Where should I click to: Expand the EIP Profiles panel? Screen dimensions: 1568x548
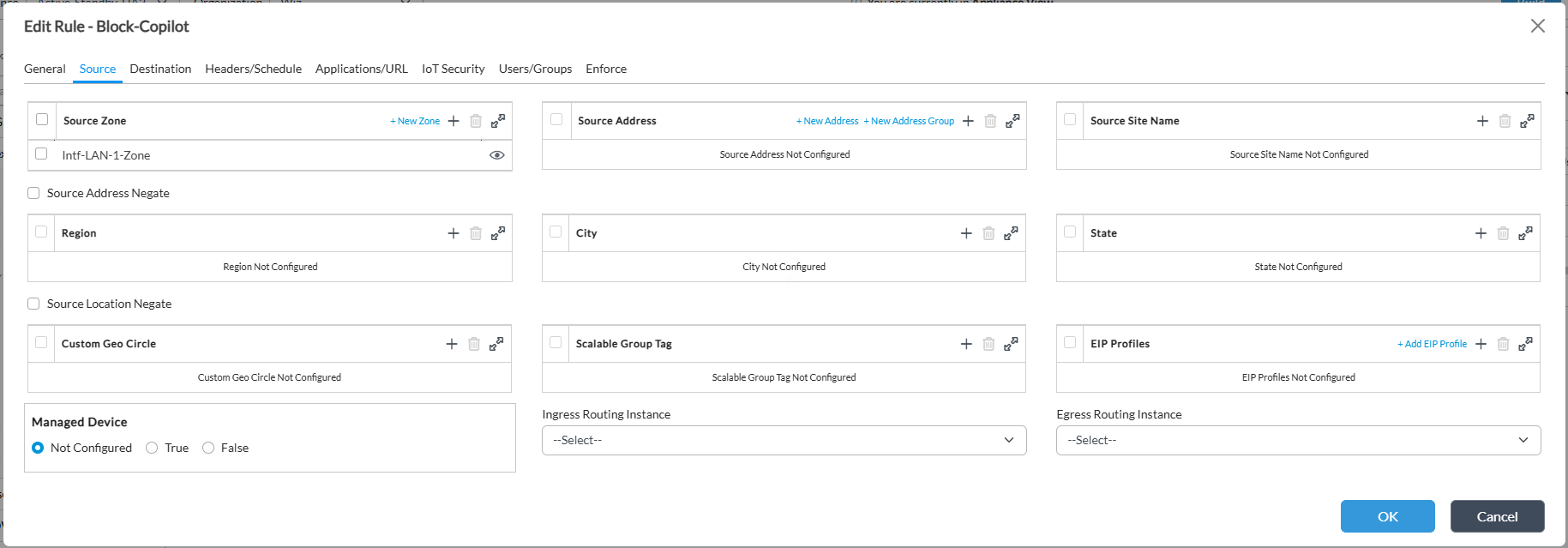point(1525,344)
